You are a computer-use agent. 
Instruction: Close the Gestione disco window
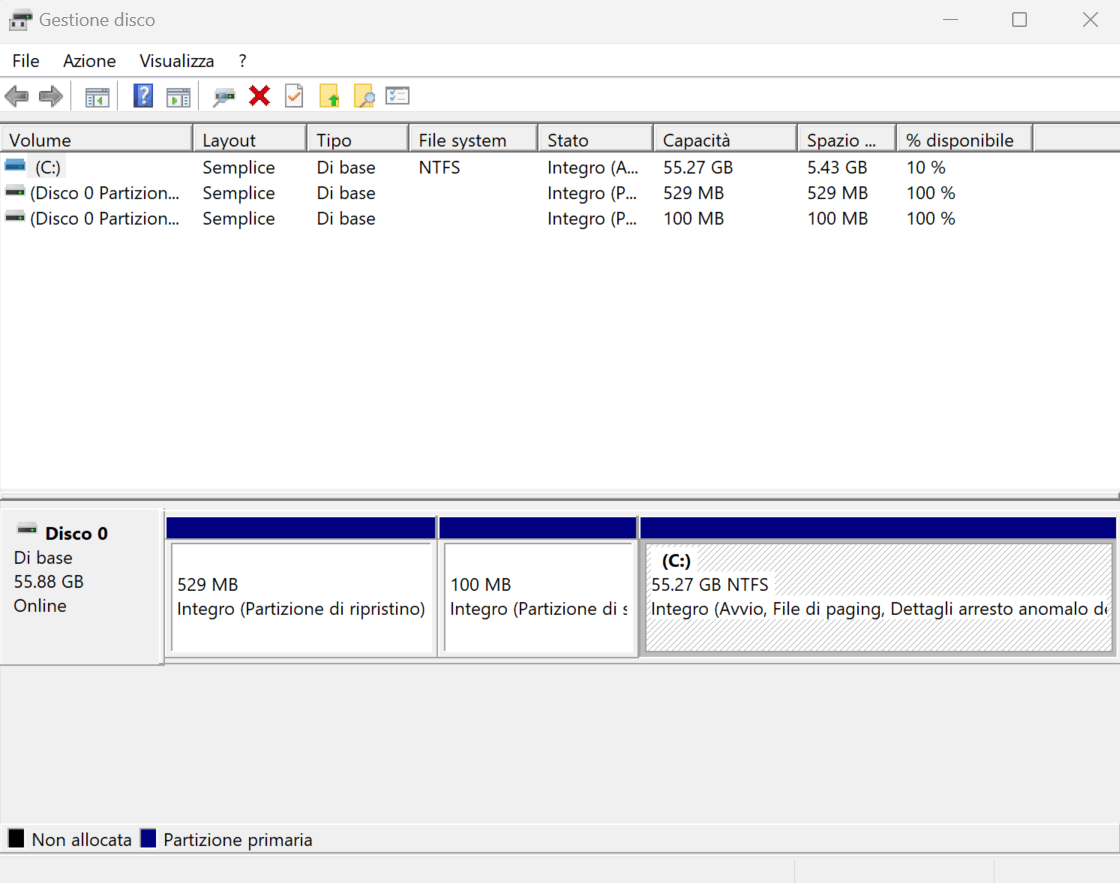click(1089, 20)
